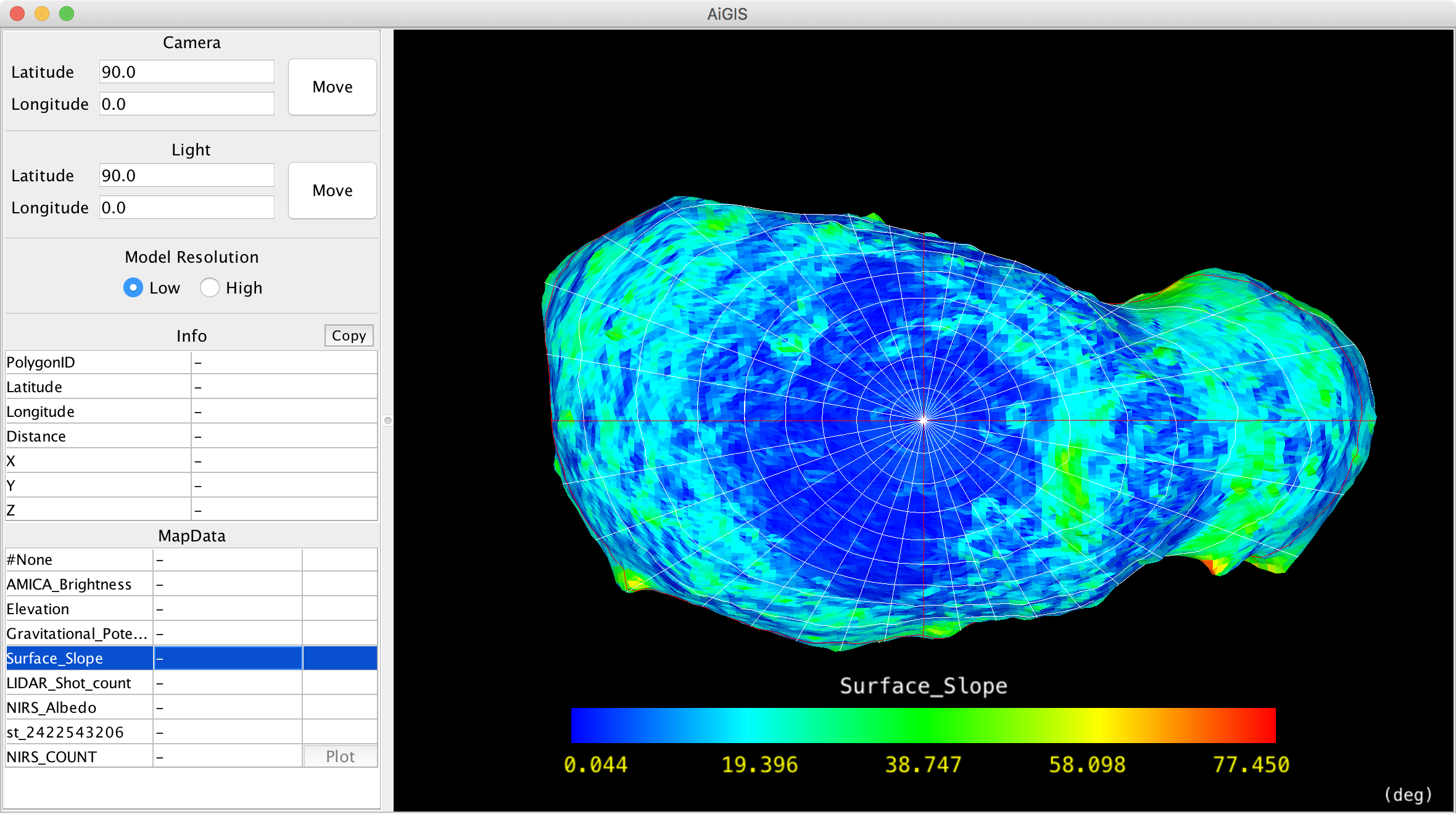1456x814 pixels.
Task: Click the Camera Move button
Action: pyautogui.click(x=332, y=87)
